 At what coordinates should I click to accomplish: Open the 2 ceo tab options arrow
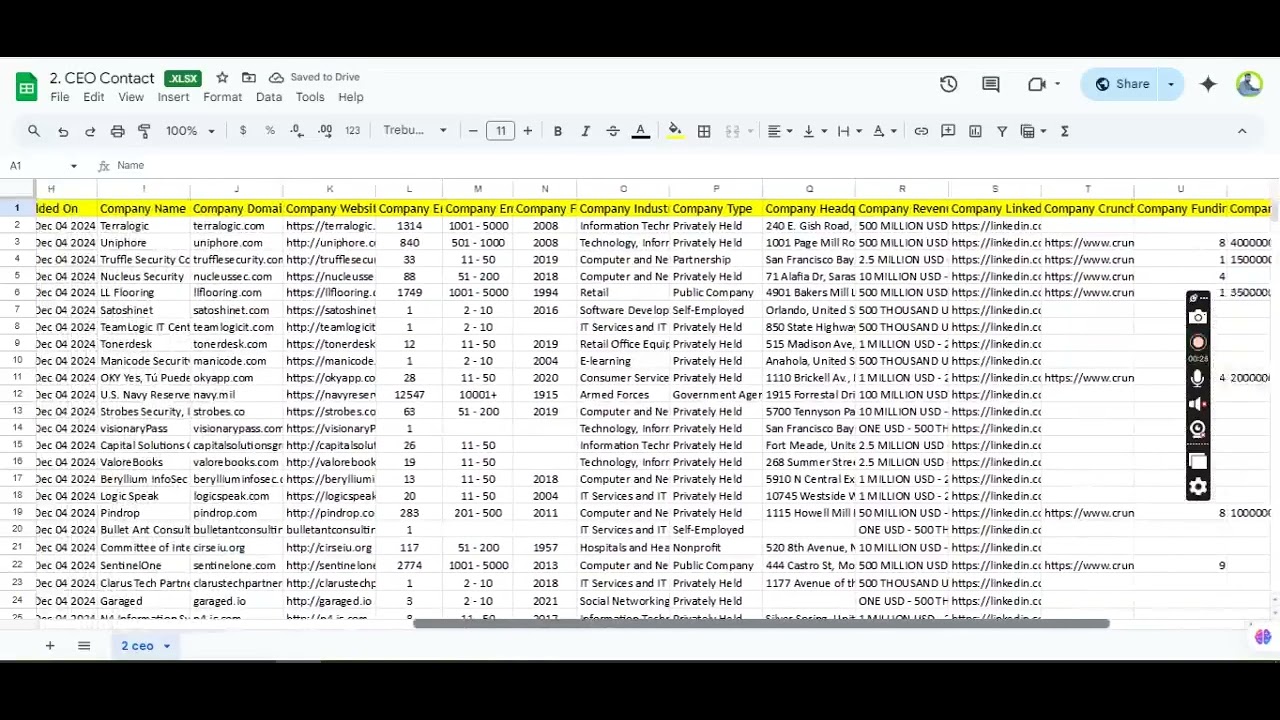tap(167, 646)
